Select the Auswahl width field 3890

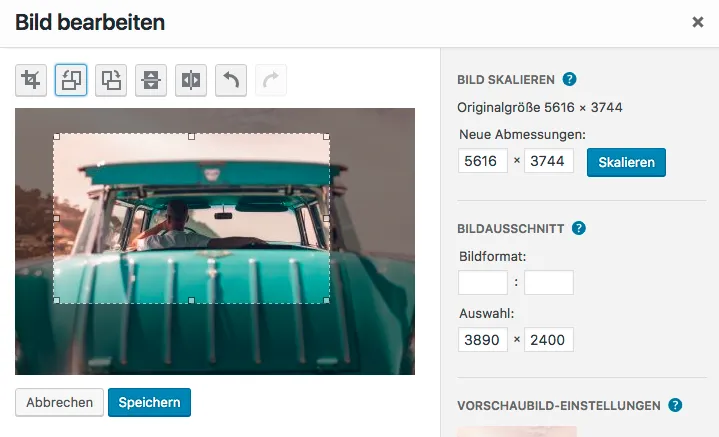(x=483, y=340)
